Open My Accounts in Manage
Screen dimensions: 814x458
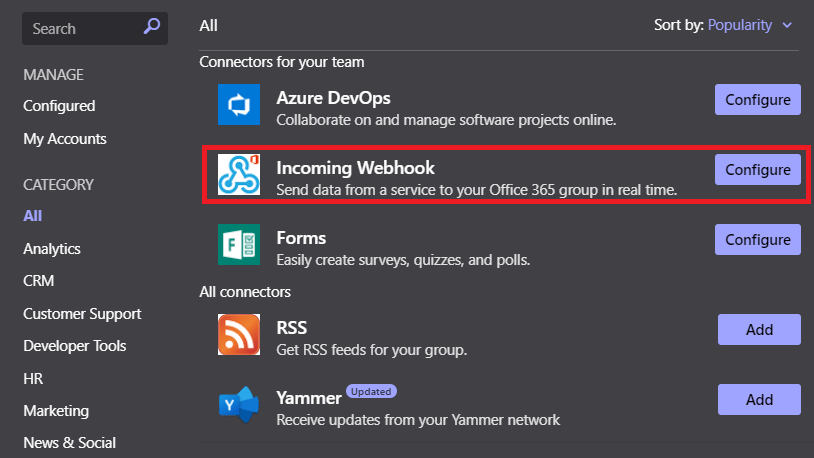[x=65, y=139]
